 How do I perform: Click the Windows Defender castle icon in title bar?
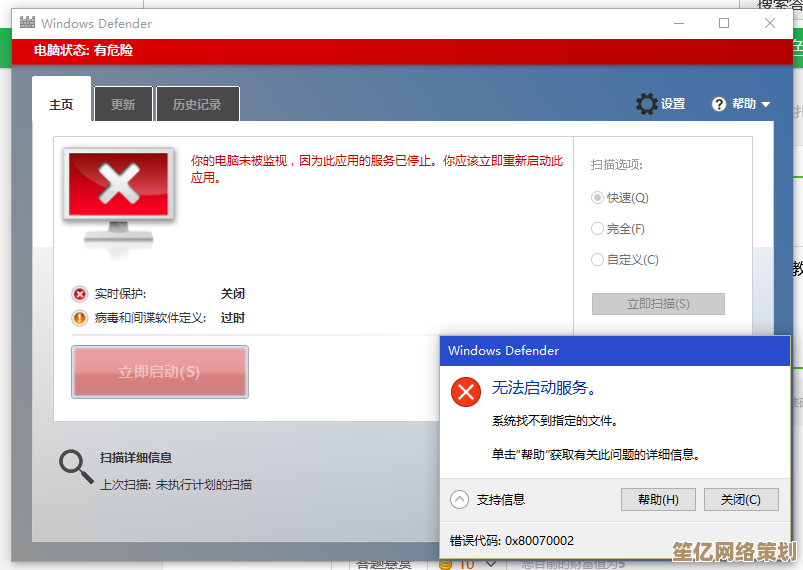(x=27, y=23)
